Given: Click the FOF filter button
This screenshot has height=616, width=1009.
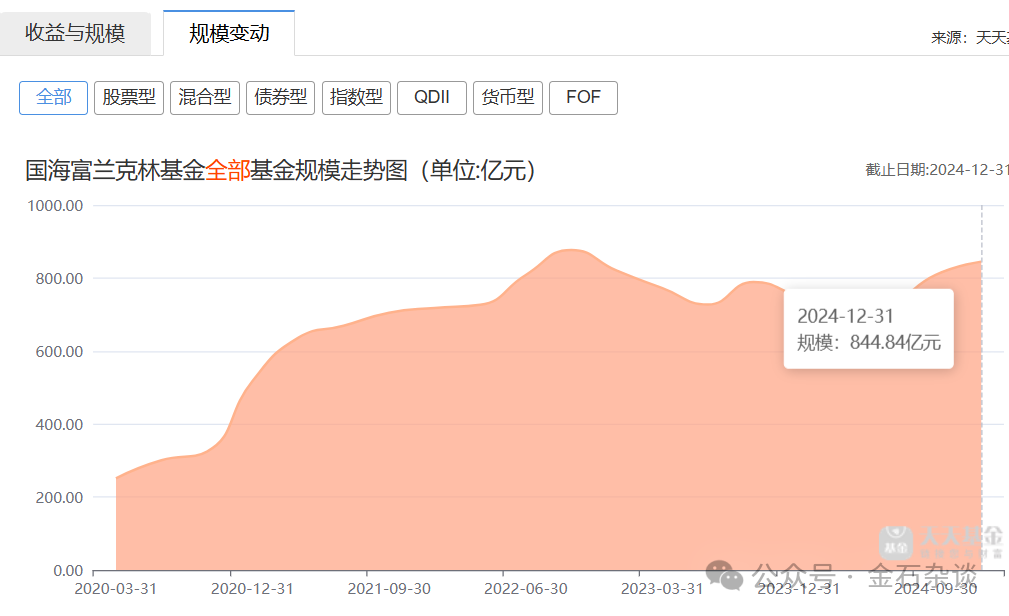Looking at the screenshot, I should tap(583, 97).
